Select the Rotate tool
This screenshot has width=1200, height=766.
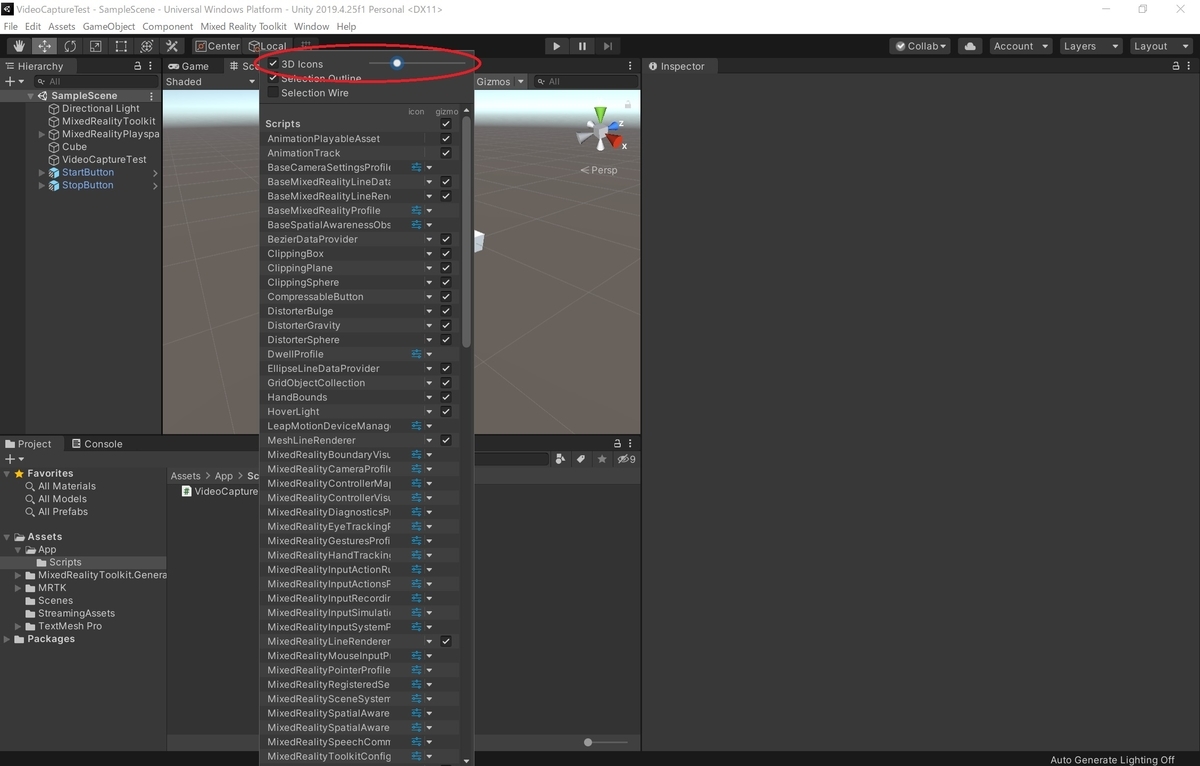click(x=70, y=46)
